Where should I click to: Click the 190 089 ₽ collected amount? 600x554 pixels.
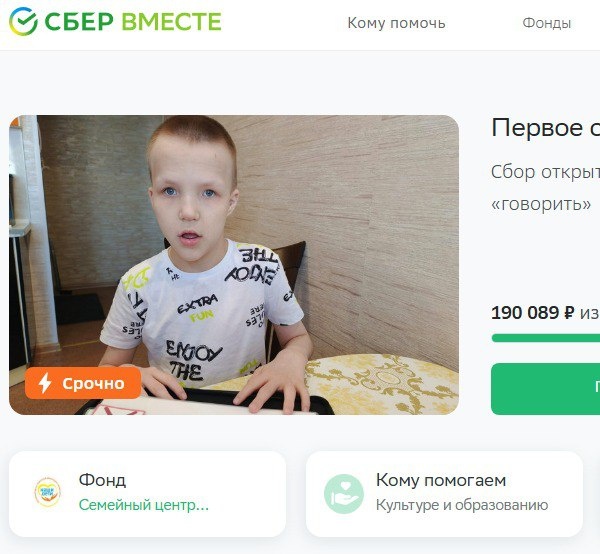click(x=532, y=313)
